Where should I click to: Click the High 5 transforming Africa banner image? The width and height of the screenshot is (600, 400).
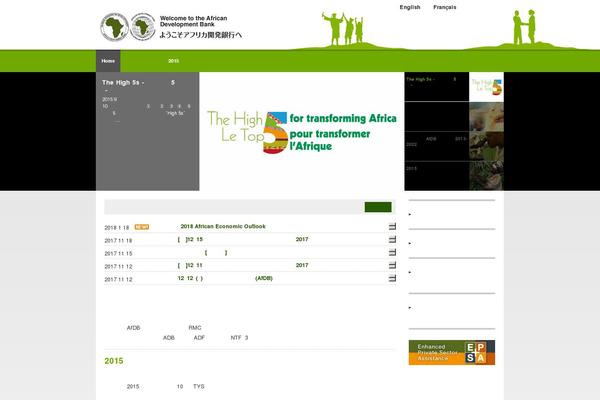click(302, 131)
